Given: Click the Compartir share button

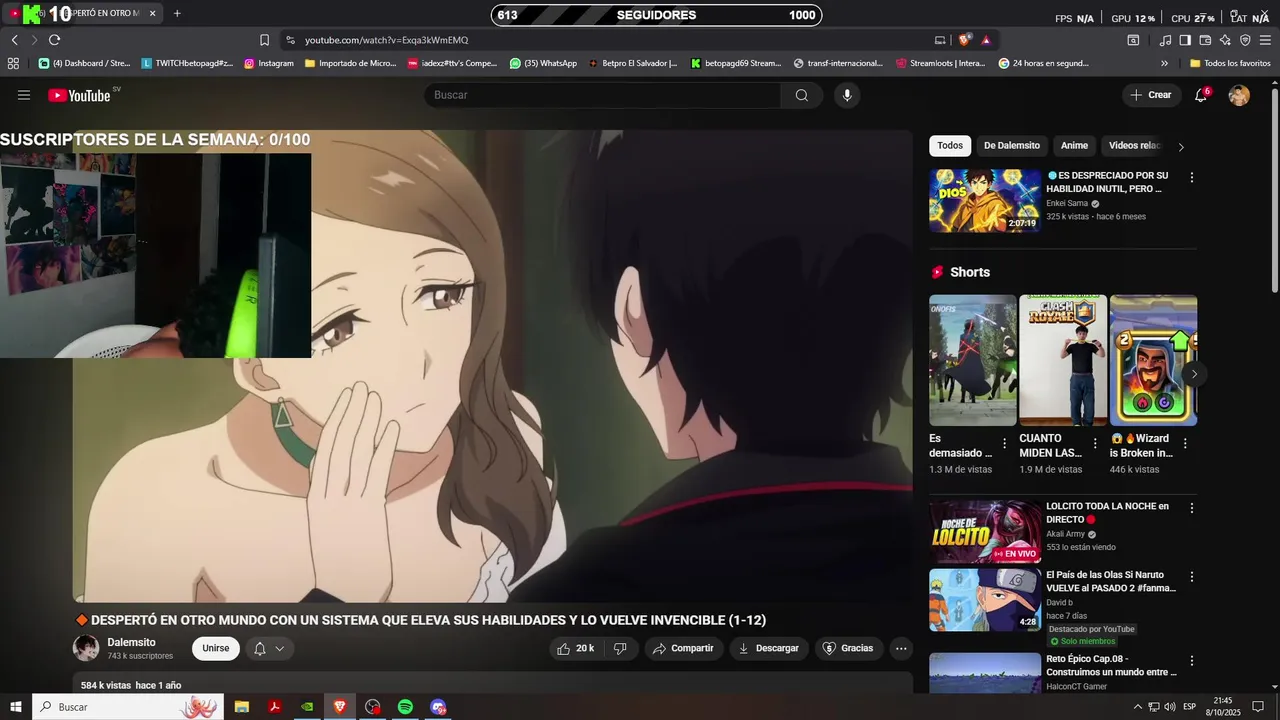Looking at the screenshot, I should tap(683, 649).
